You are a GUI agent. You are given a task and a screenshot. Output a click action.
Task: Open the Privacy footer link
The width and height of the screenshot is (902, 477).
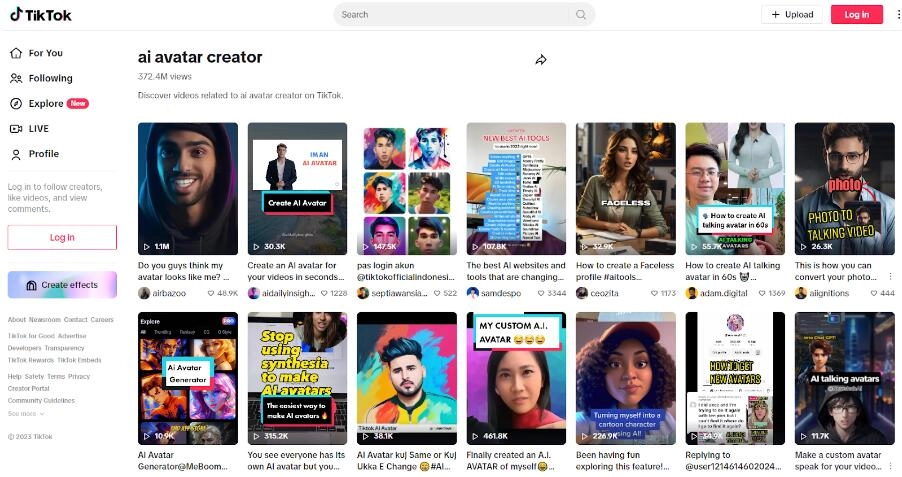79,376
